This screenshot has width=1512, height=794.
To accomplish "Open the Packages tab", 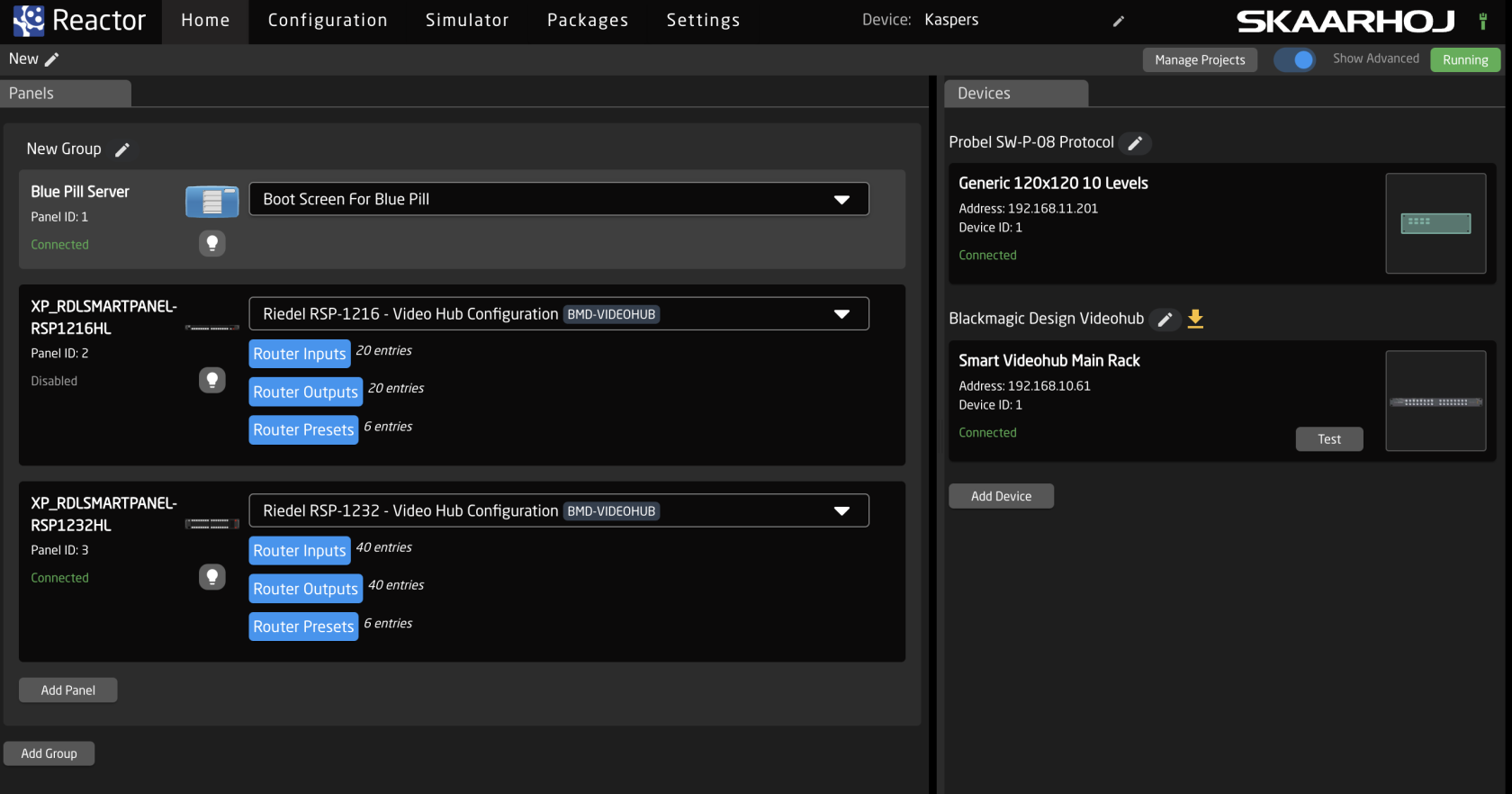I will click(588, 21).
